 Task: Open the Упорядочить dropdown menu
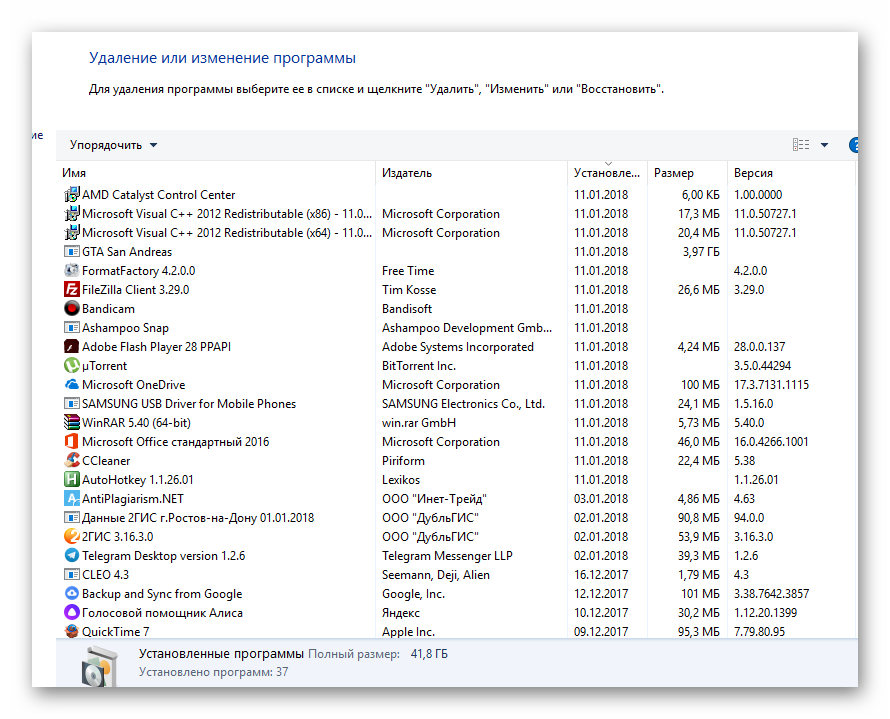coord(113,145)
